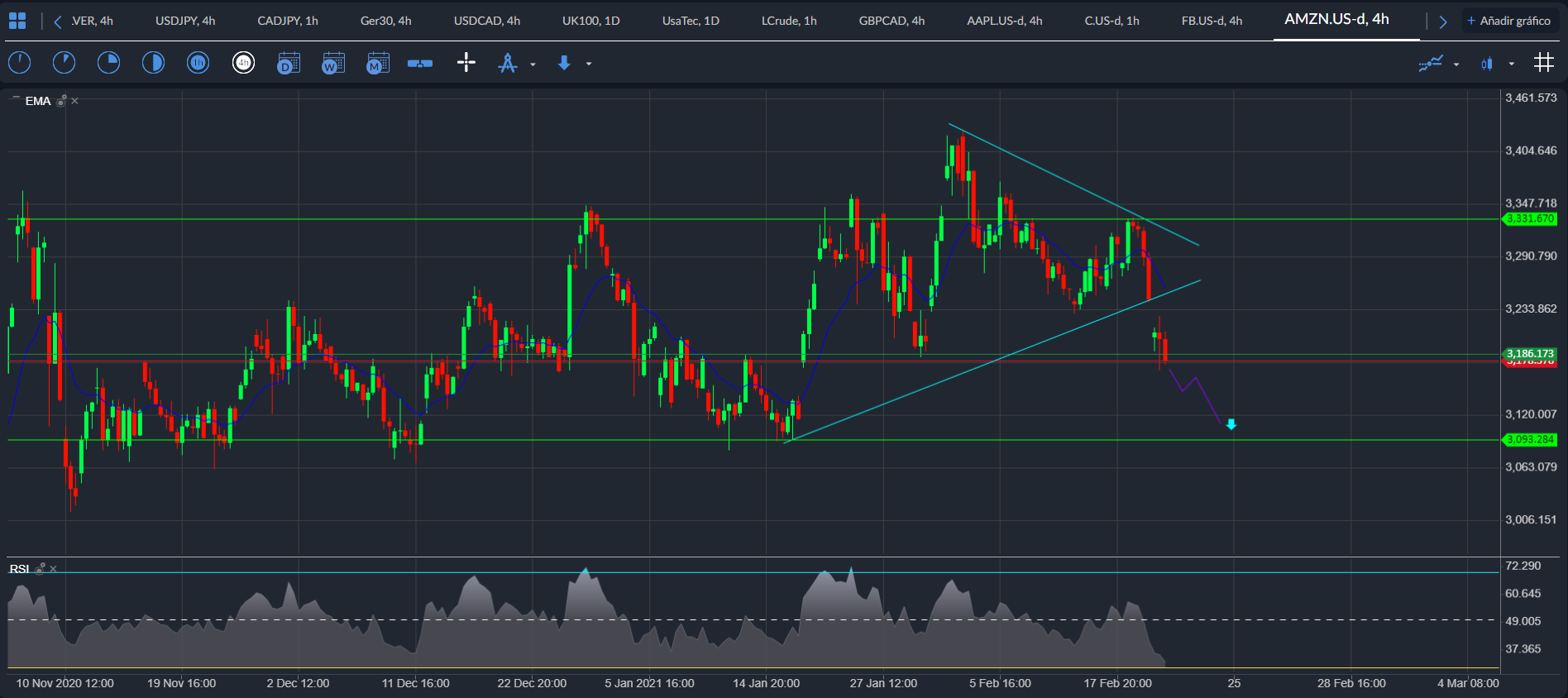The width and height of the screenshot is (1568, 698).
Task: Open the indicators chart icon
Action: pos(1431,63)
